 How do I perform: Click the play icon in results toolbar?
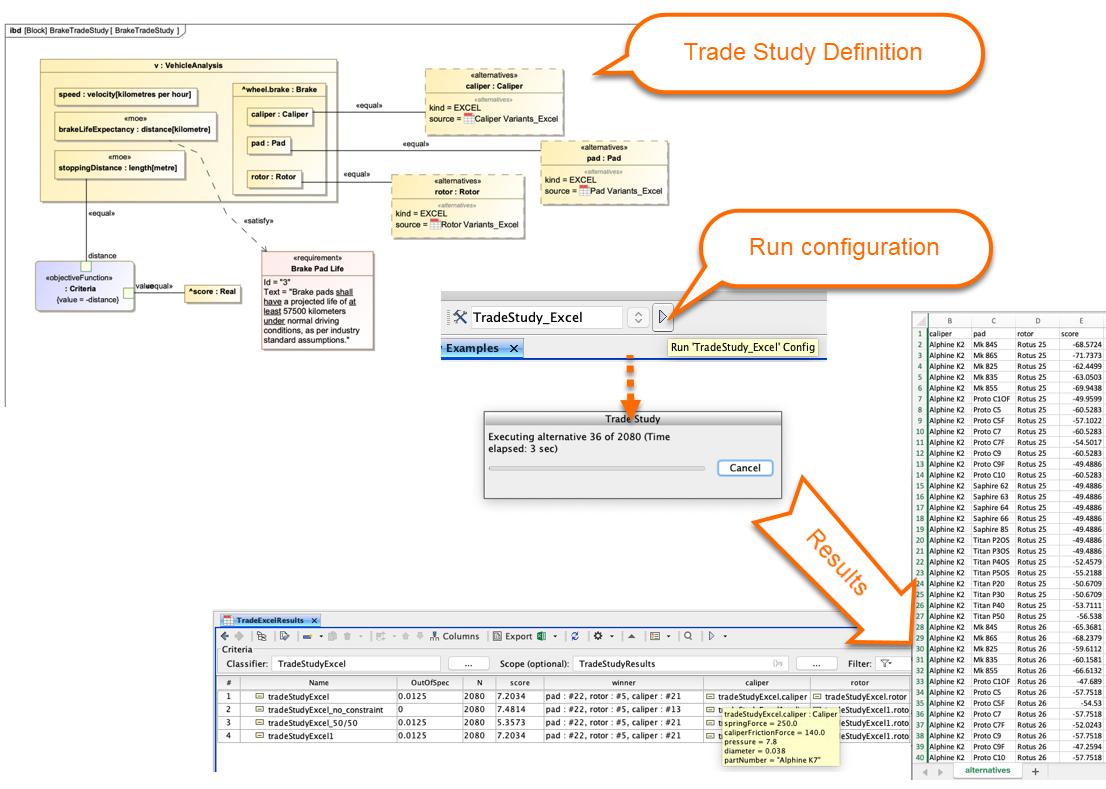coord(711,636)
